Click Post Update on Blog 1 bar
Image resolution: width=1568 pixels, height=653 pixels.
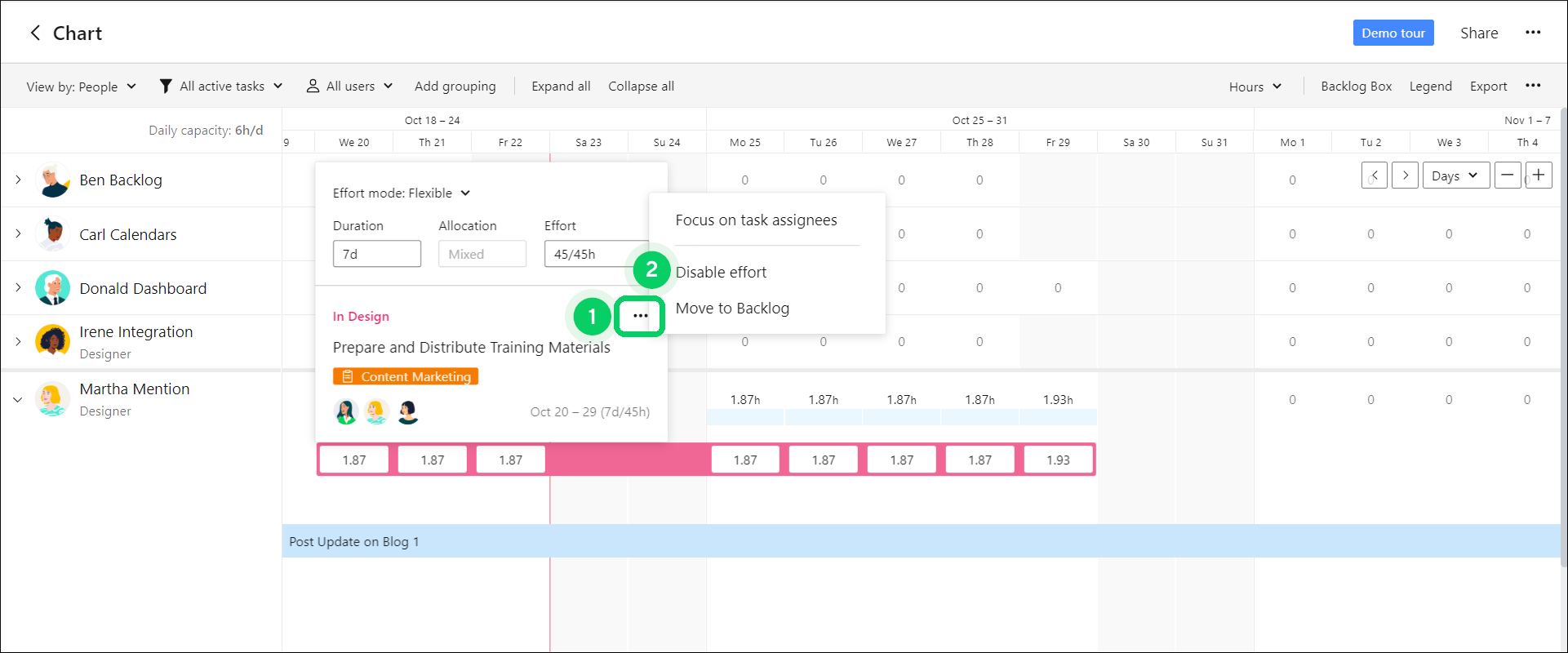tap(921, 541)
